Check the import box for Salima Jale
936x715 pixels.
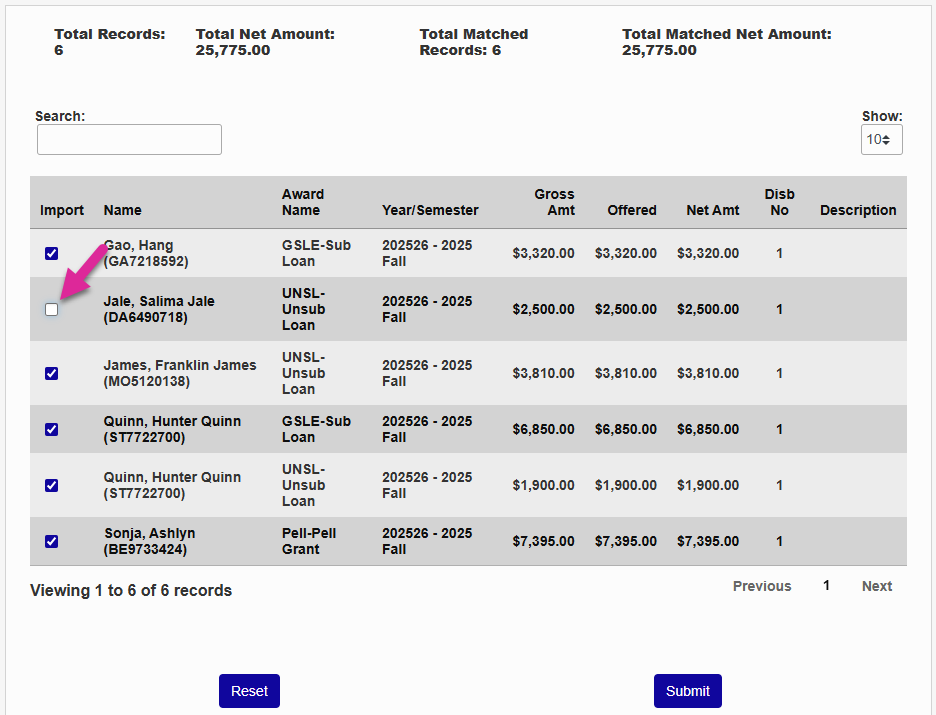click(x=52, y=310)
